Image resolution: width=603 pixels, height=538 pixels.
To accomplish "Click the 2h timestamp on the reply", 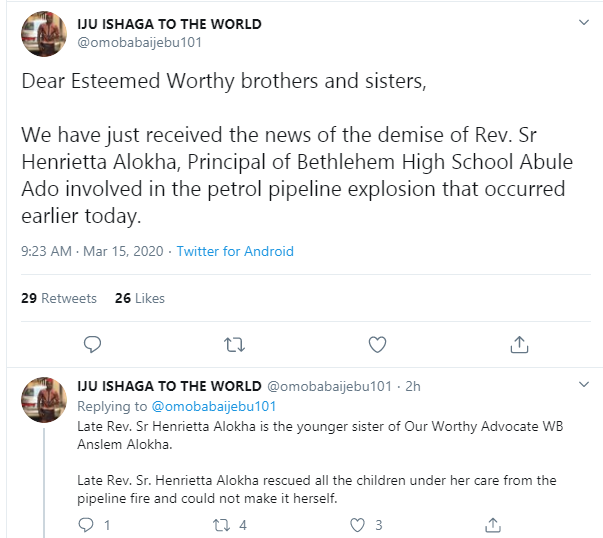I will 414,386.
